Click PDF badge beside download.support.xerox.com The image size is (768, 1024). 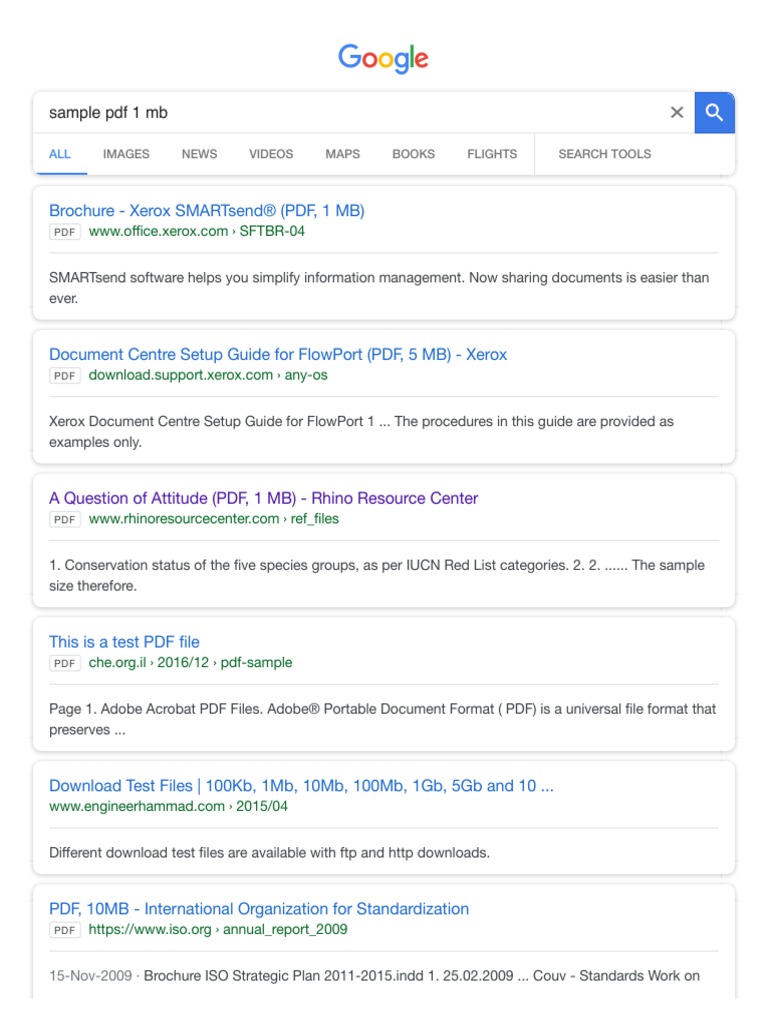pos(65,376)
